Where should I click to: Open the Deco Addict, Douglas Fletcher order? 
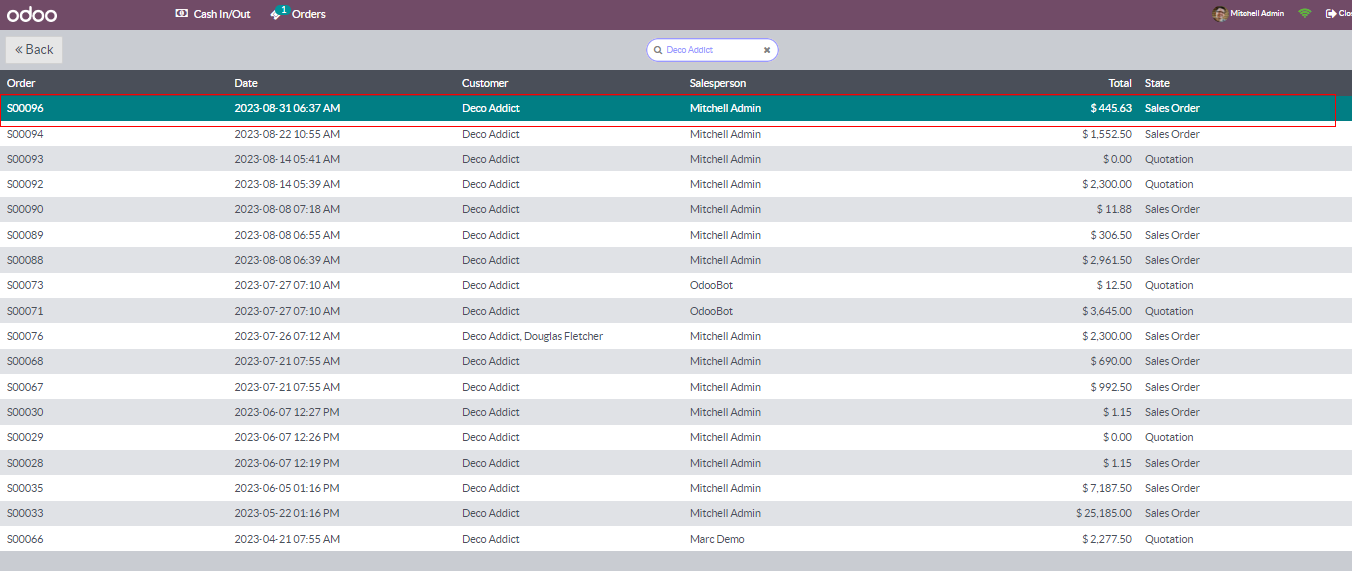coord(532,336)
